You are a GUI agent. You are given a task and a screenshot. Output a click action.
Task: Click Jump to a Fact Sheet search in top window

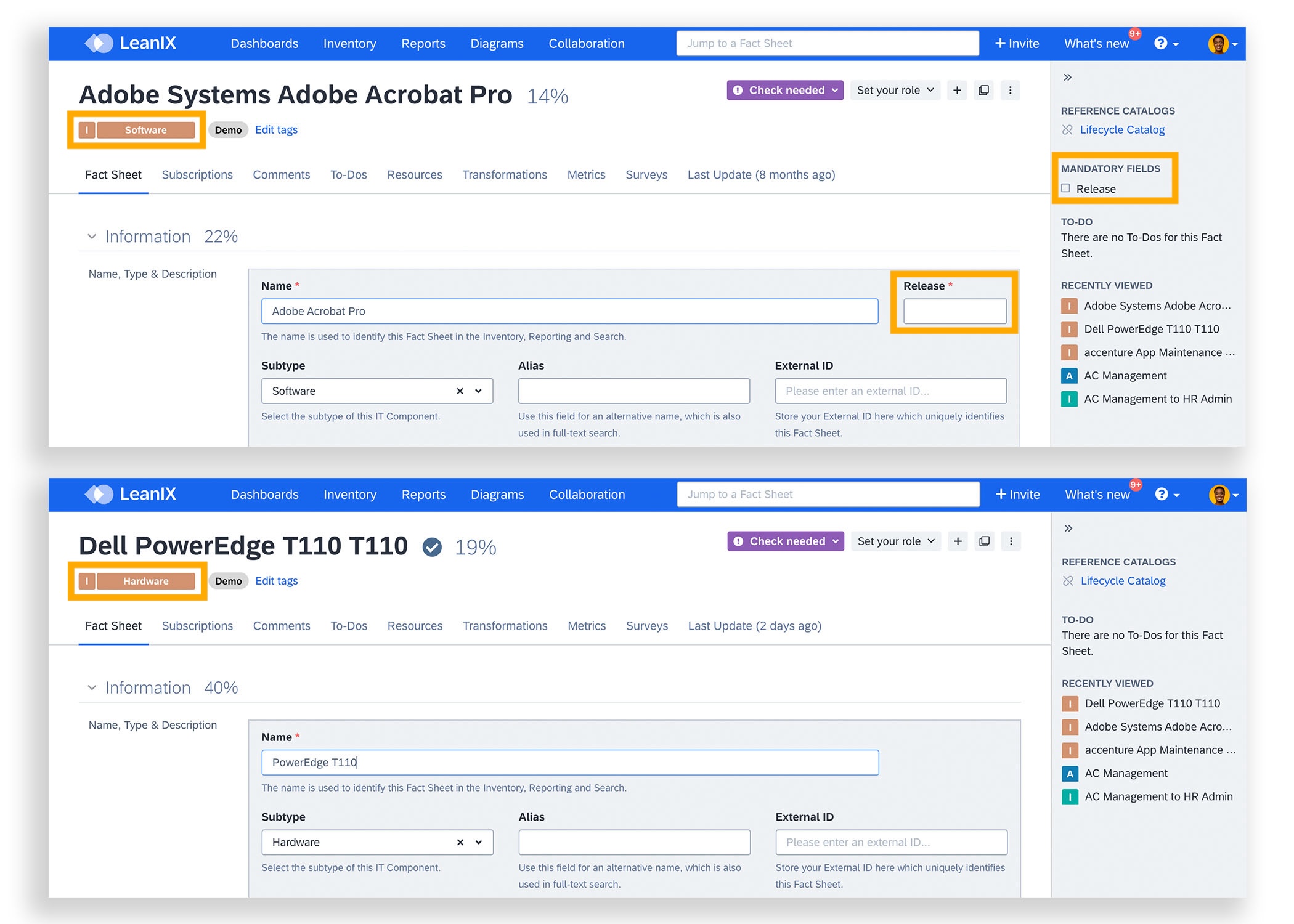(828, 43)
